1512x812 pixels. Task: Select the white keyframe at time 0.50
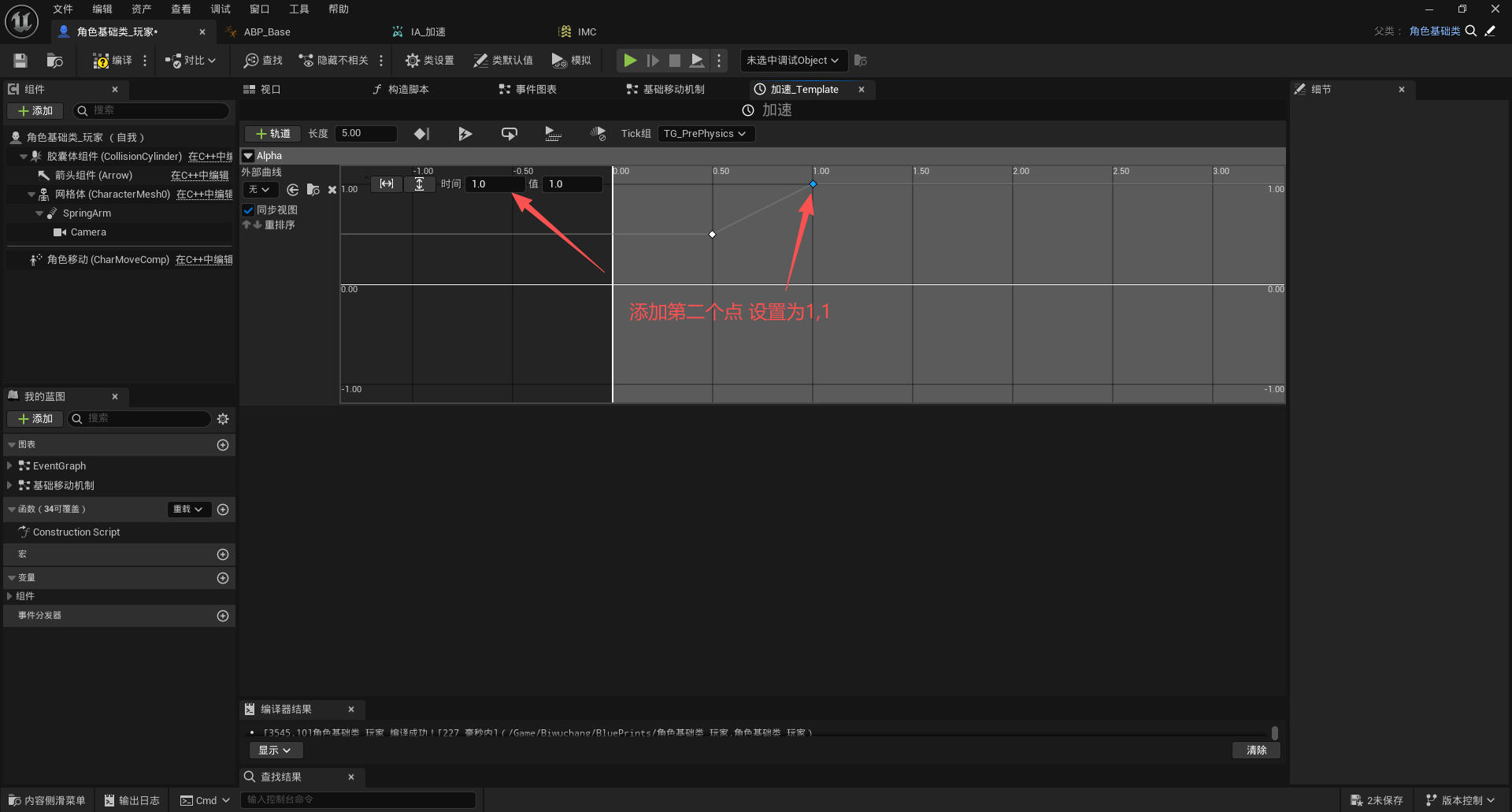(x=713, y=234)
